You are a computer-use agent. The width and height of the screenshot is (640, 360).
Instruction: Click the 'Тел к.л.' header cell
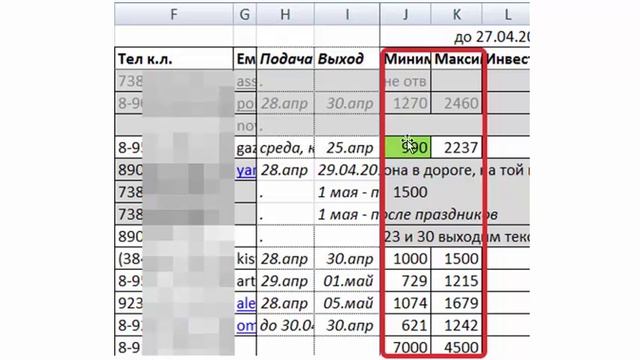click(174, 59)
